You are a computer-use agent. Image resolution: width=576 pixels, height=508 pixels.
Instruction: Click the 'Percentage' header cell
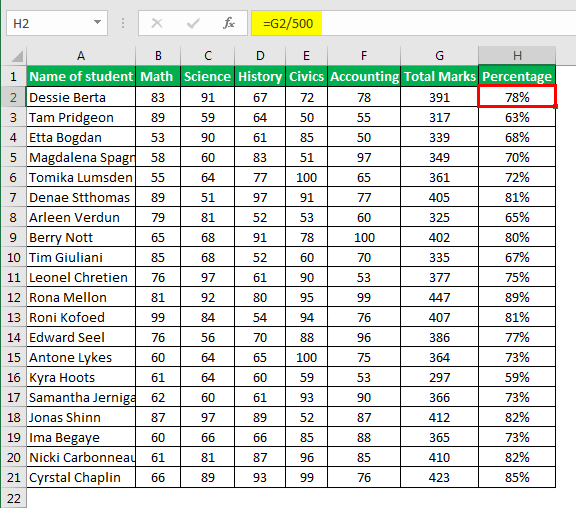tap(517, 76)
